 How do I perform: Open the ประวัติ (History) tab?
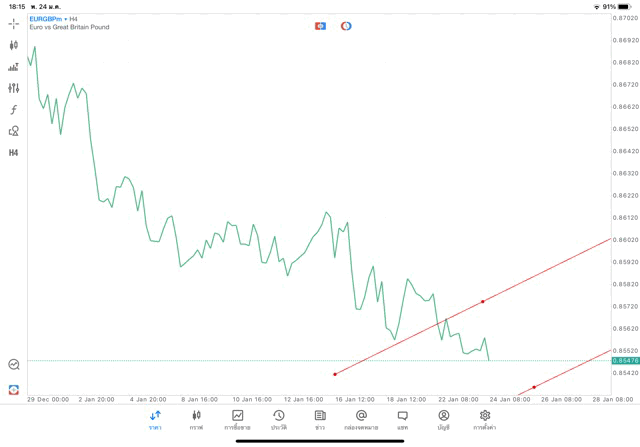[279, 420]
